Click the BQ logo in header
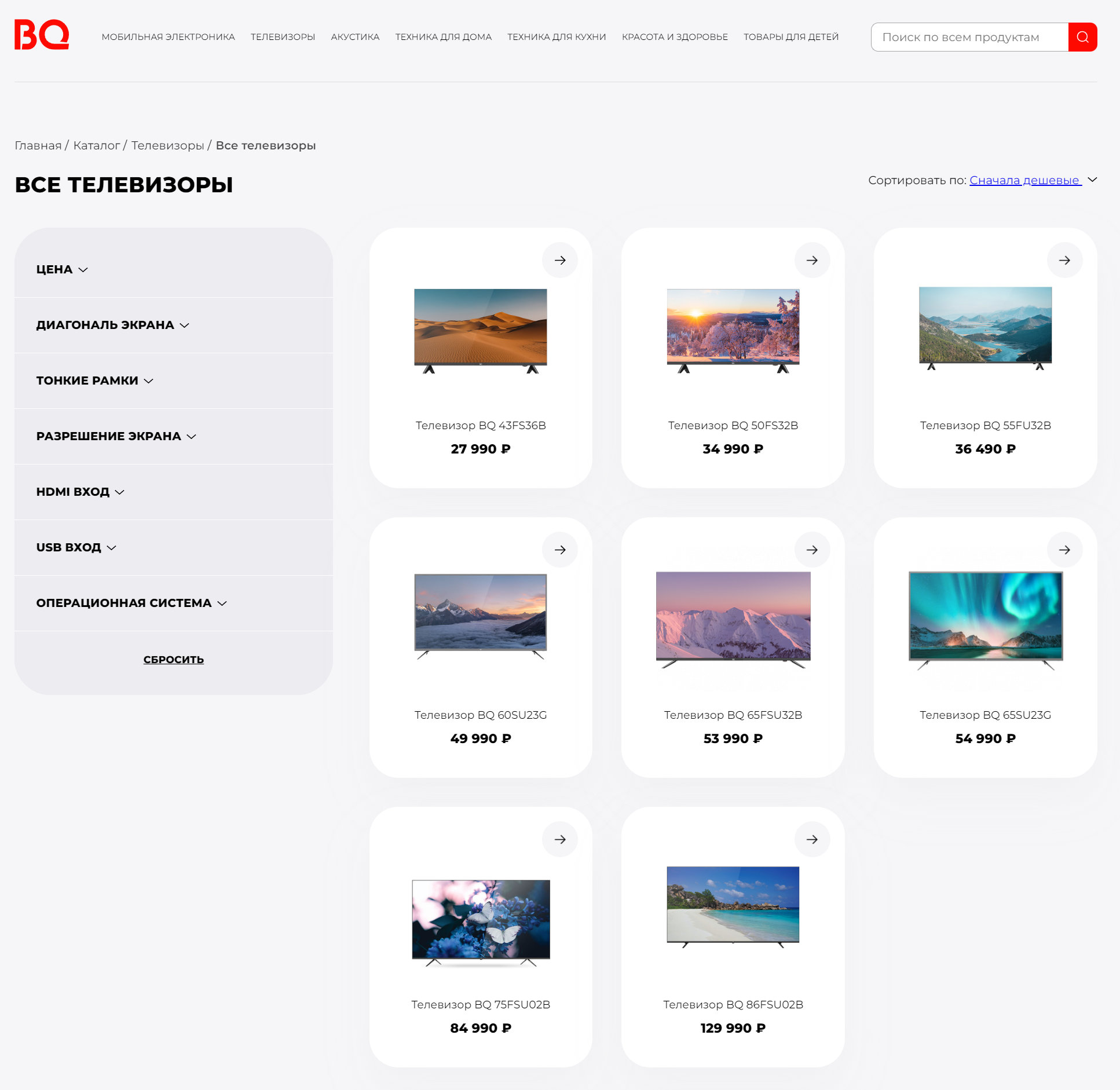This screenshot has width=1120, height=1090. [x=42, y=35]
